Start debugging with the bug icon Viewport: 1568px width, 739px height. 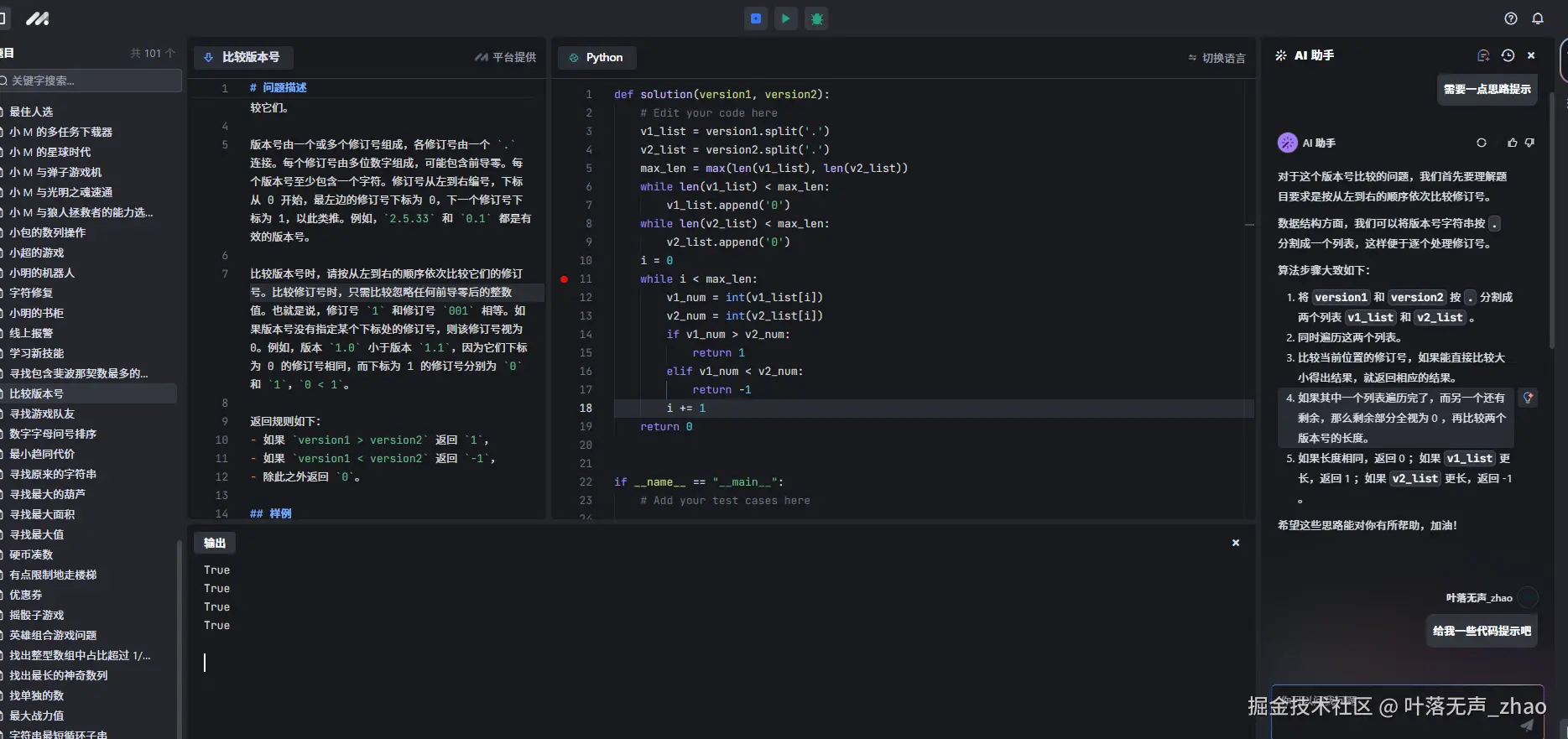[816, 18]
